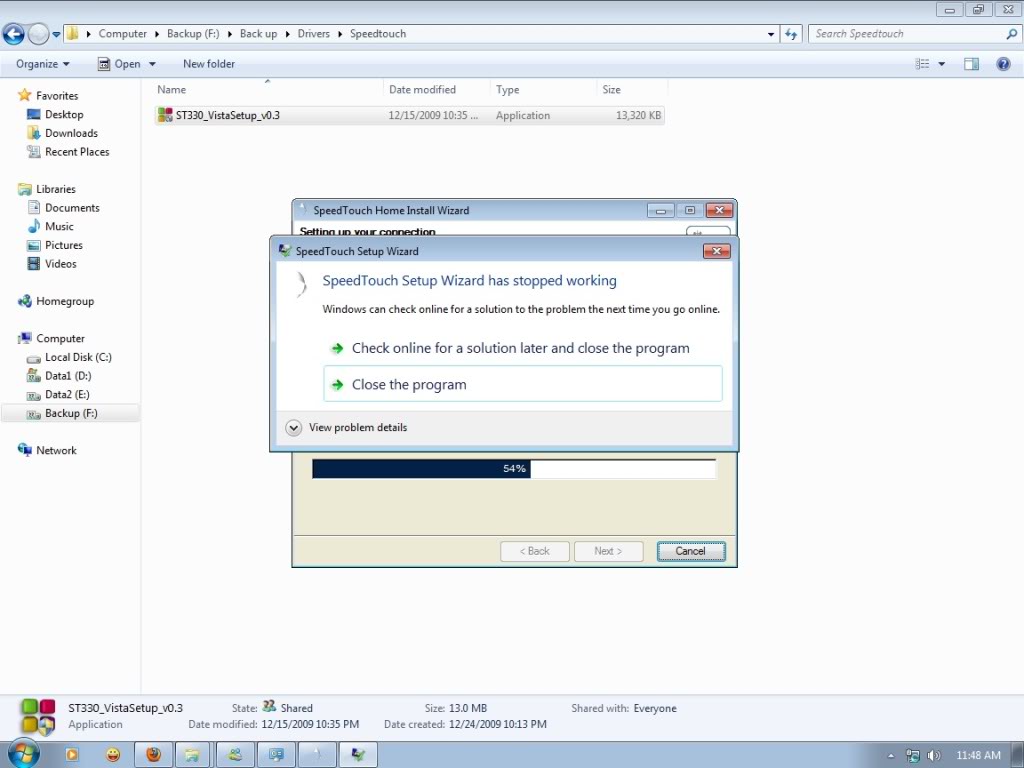Click the 54% installation progress bar
Image resolution: width=1024 pixels, height=768 pixels.
(514, 469)
